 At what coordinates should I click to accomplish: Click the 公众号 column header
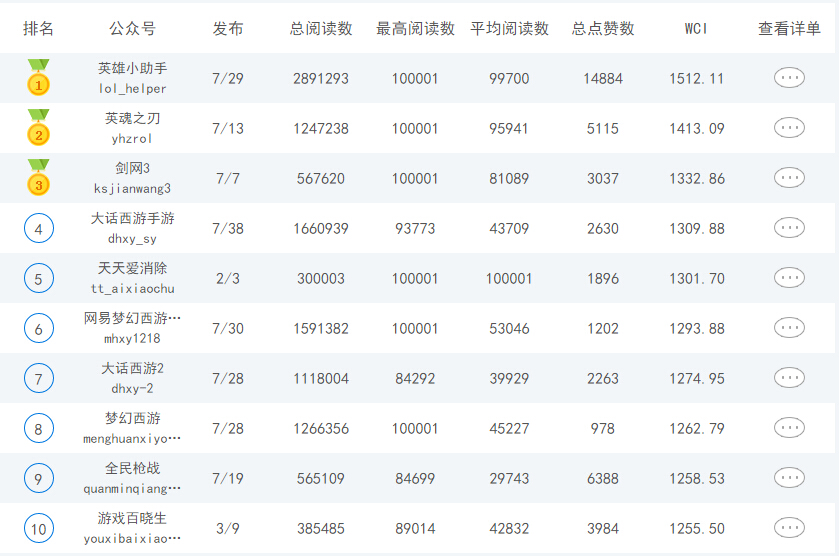[132, 28]
